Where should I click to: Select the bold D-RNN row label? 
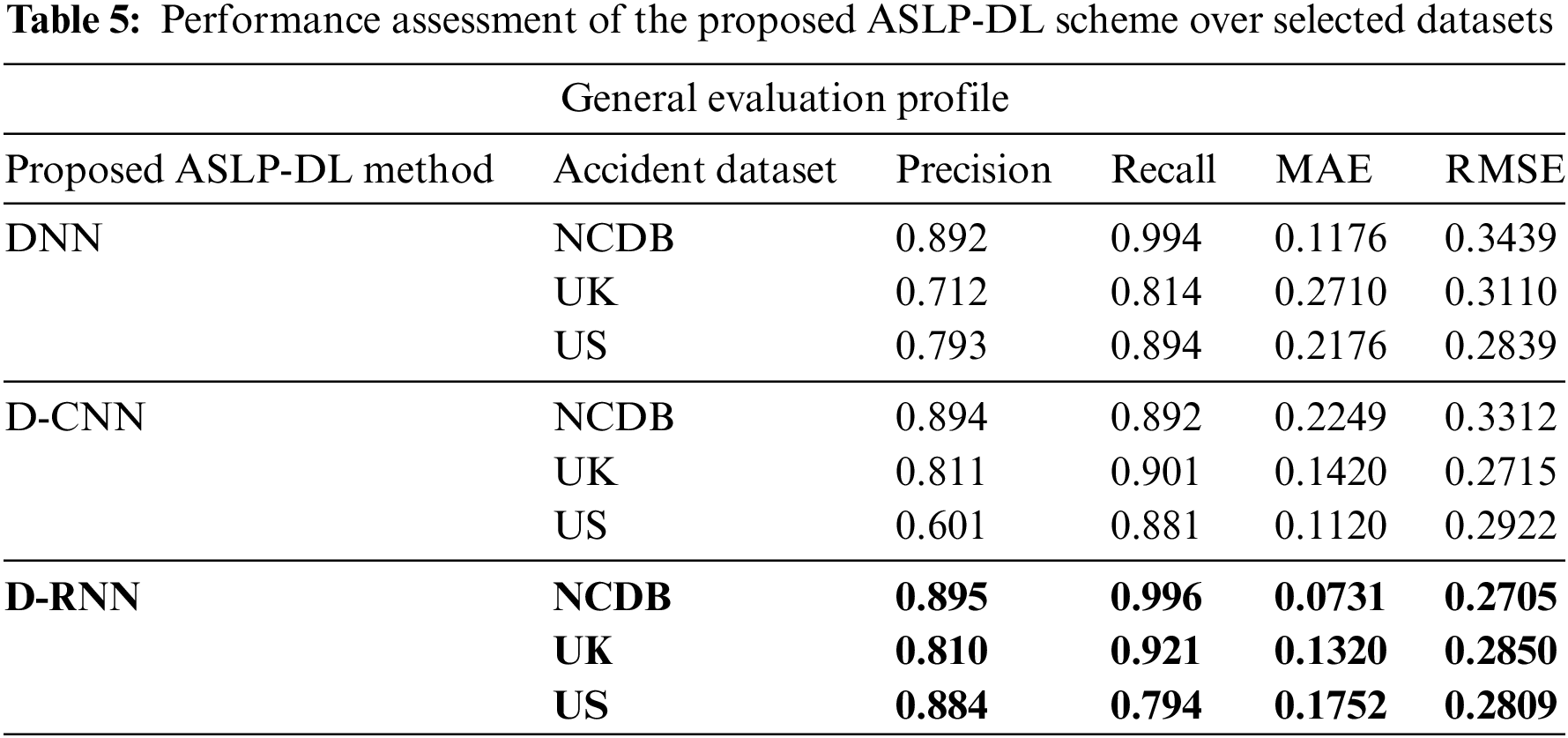[x=72, y=598]
